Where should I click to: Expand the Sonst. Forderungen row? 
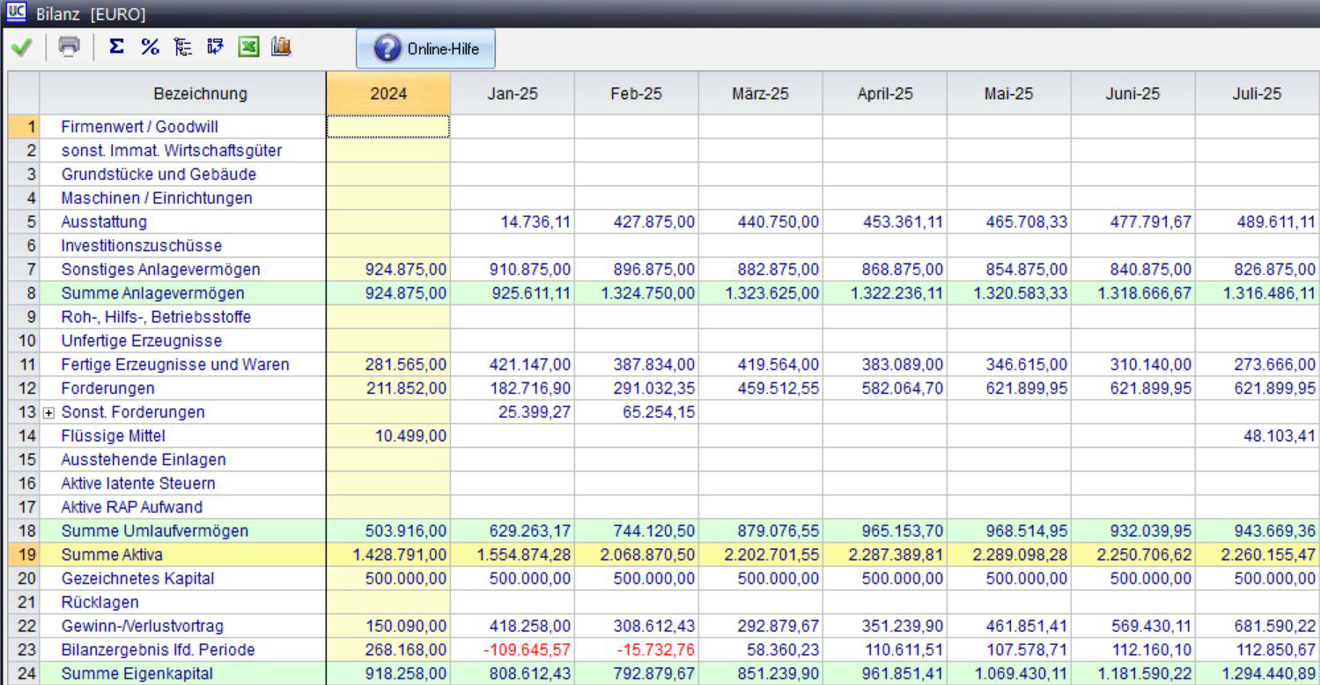tap(49, 413)
